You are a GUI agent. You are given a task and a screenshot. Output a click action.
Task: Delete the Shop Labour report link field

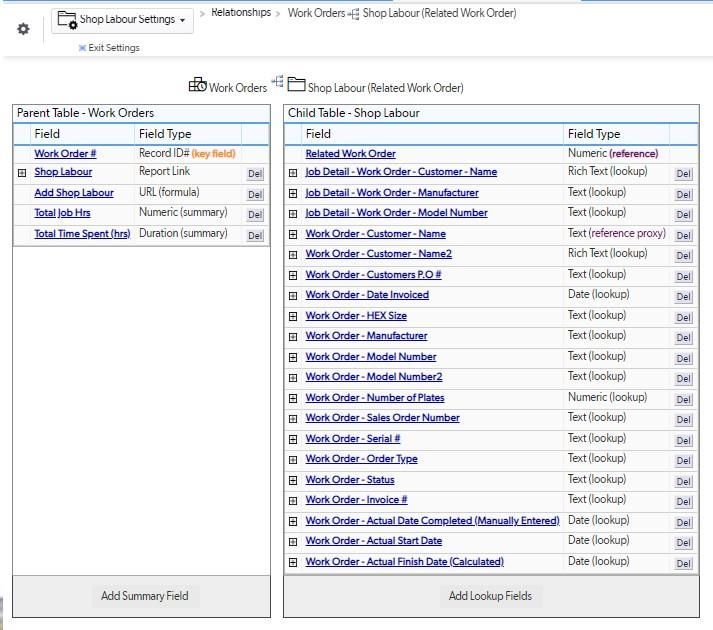point(255,174)
